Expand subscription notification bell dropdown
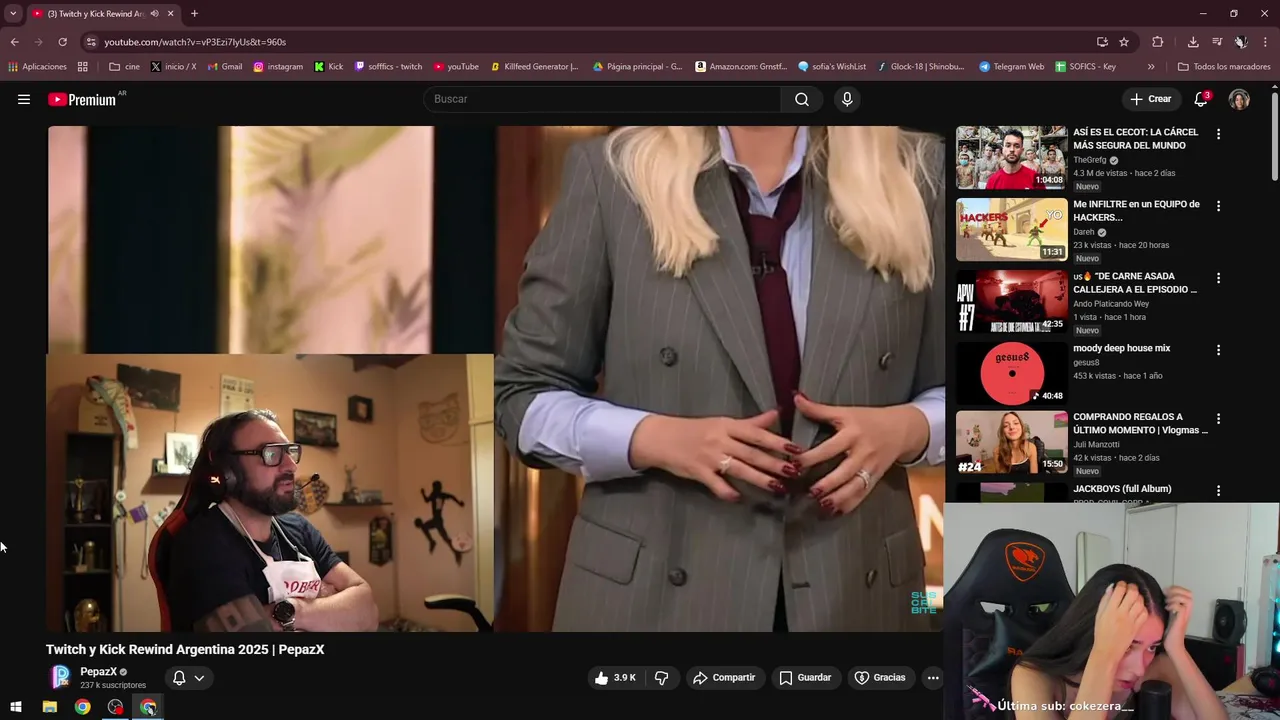Screen dimensions: 1280x720 [188, 677]
